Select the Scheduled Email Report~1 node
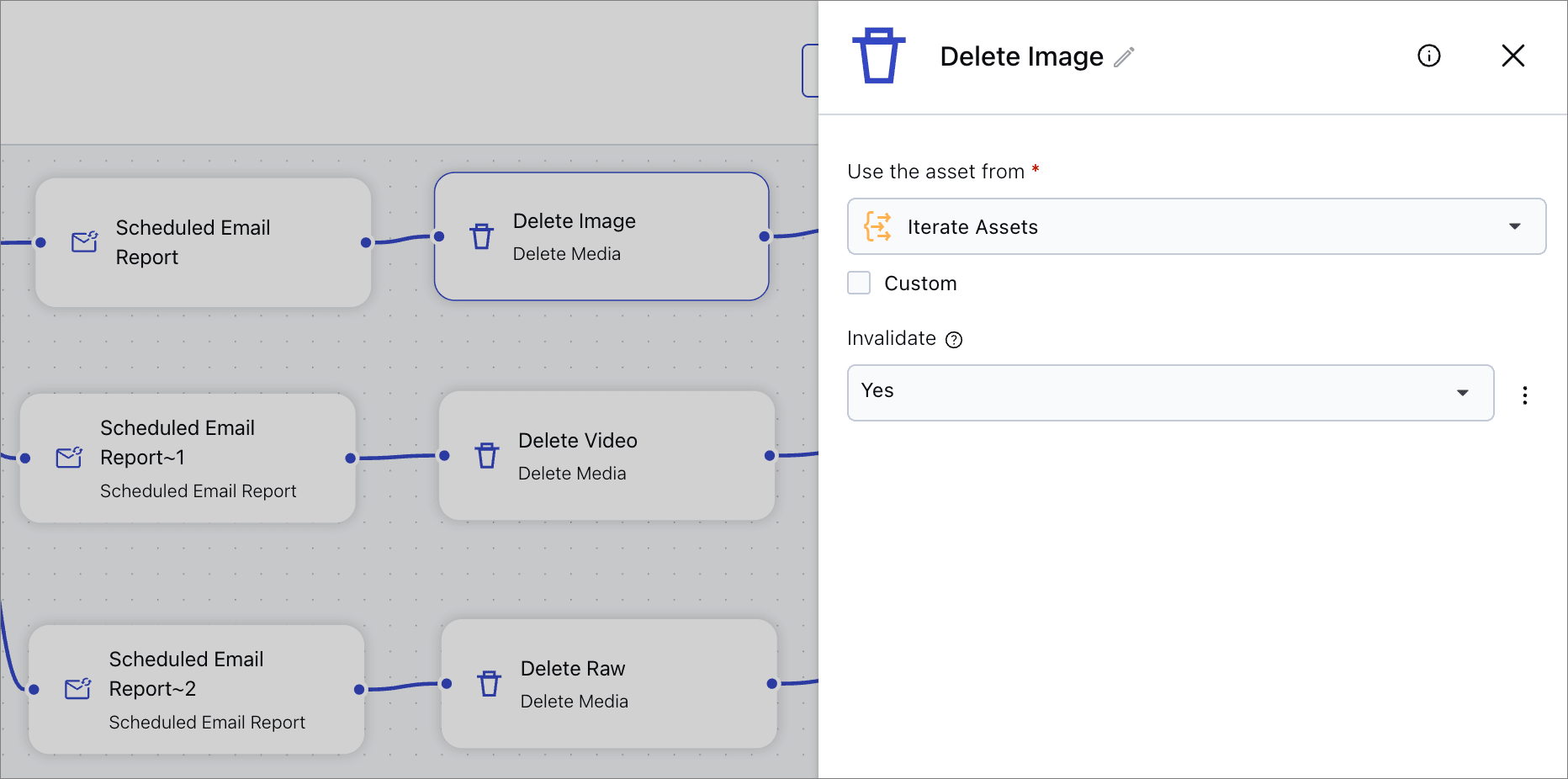 point(188,458)
